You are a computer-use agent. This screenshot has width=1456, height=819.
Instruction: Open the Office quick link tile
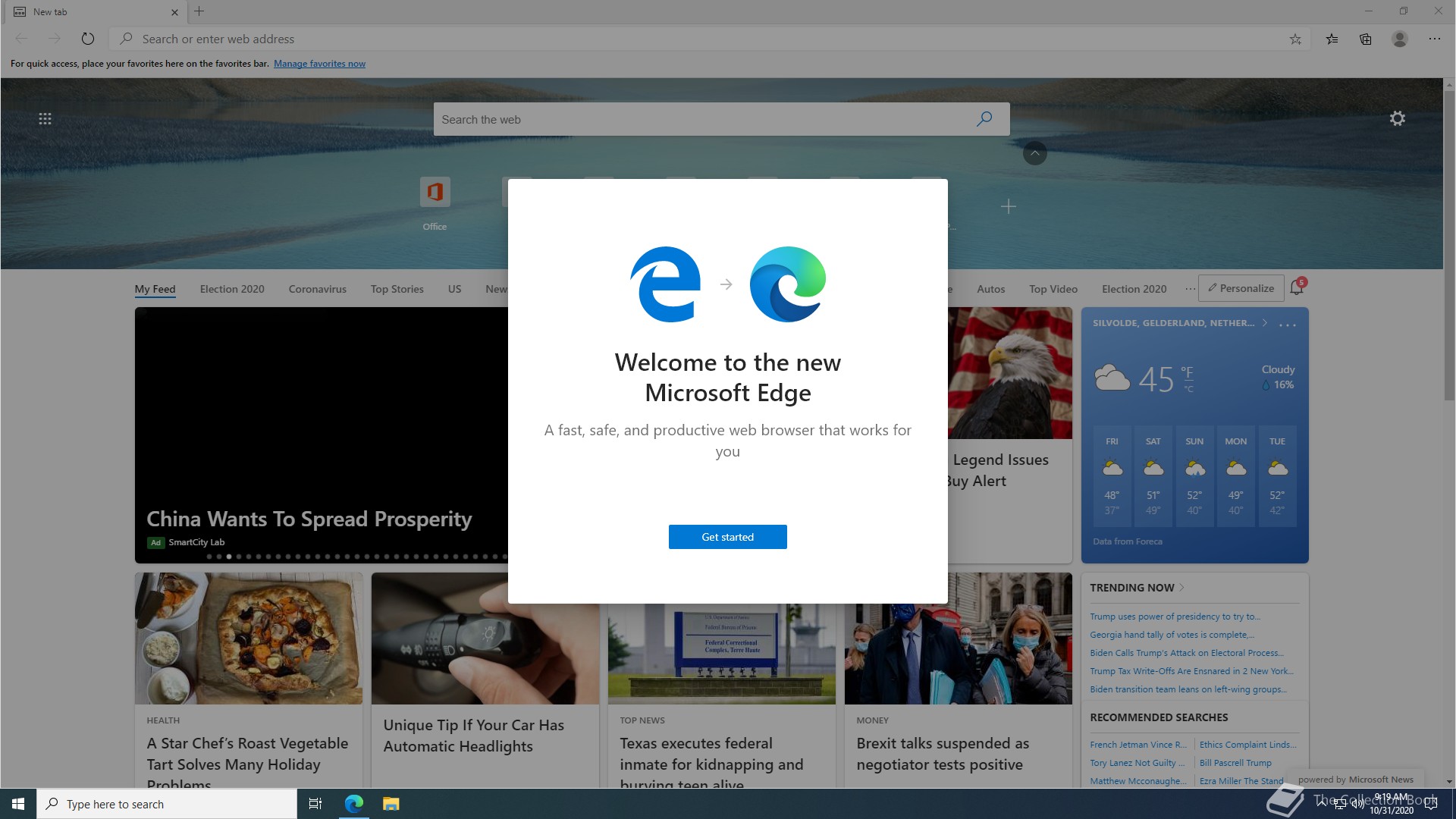tap(435, 205)
